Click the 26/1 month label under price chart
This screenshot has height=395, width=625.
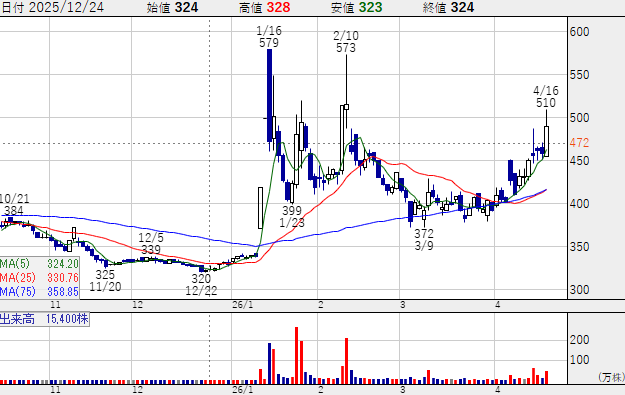pyautogui.click(x=243, y=305)
